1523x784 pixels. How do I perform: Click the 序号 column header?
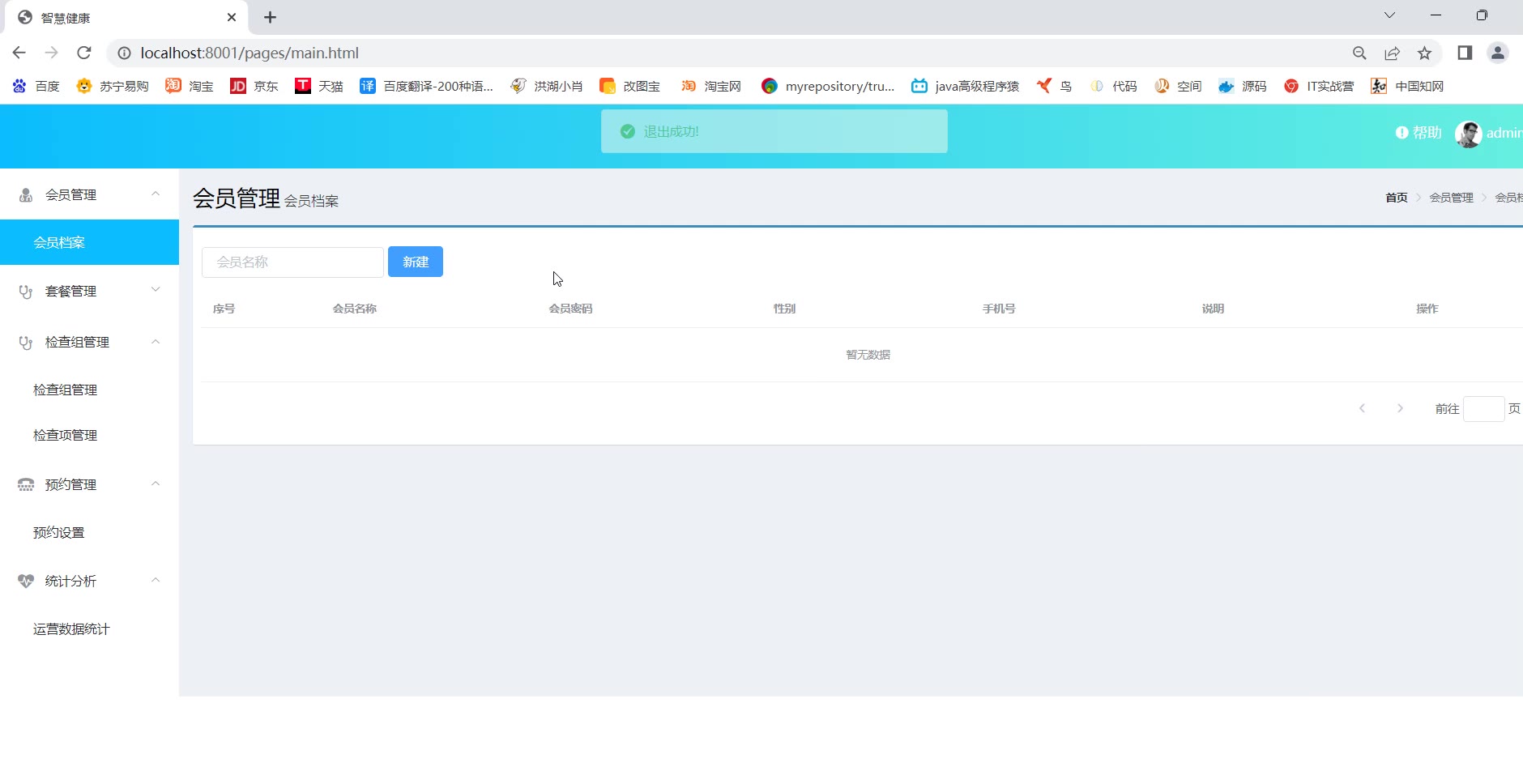coord(224,309)
